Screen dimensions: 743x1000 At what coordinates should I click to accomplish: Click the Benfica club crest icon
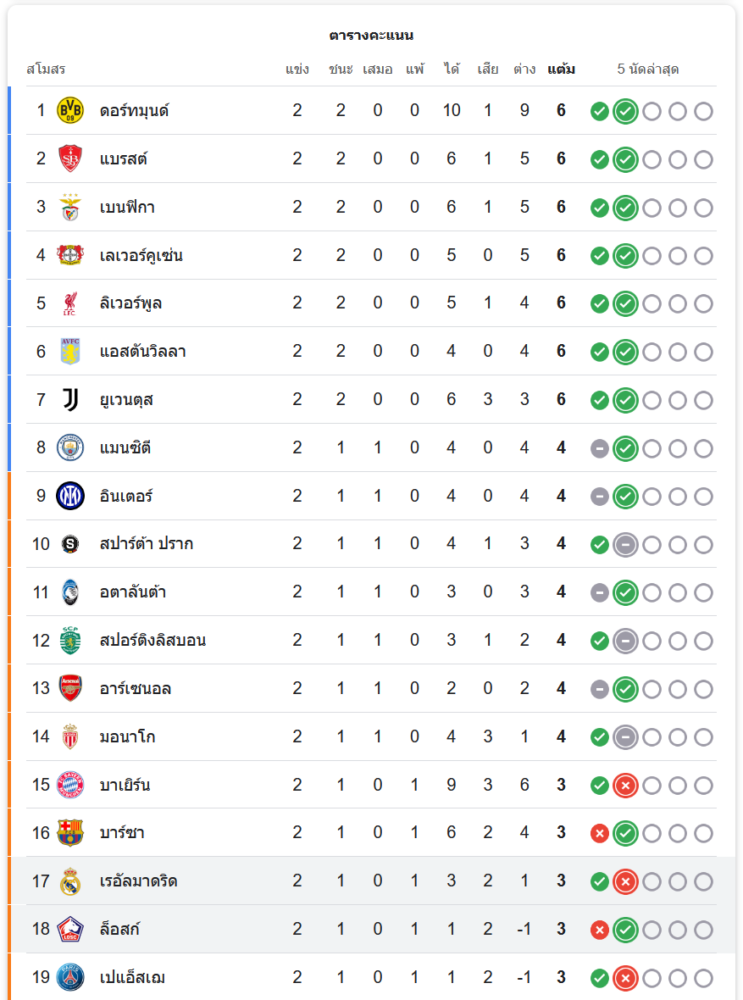coord(70,207)
